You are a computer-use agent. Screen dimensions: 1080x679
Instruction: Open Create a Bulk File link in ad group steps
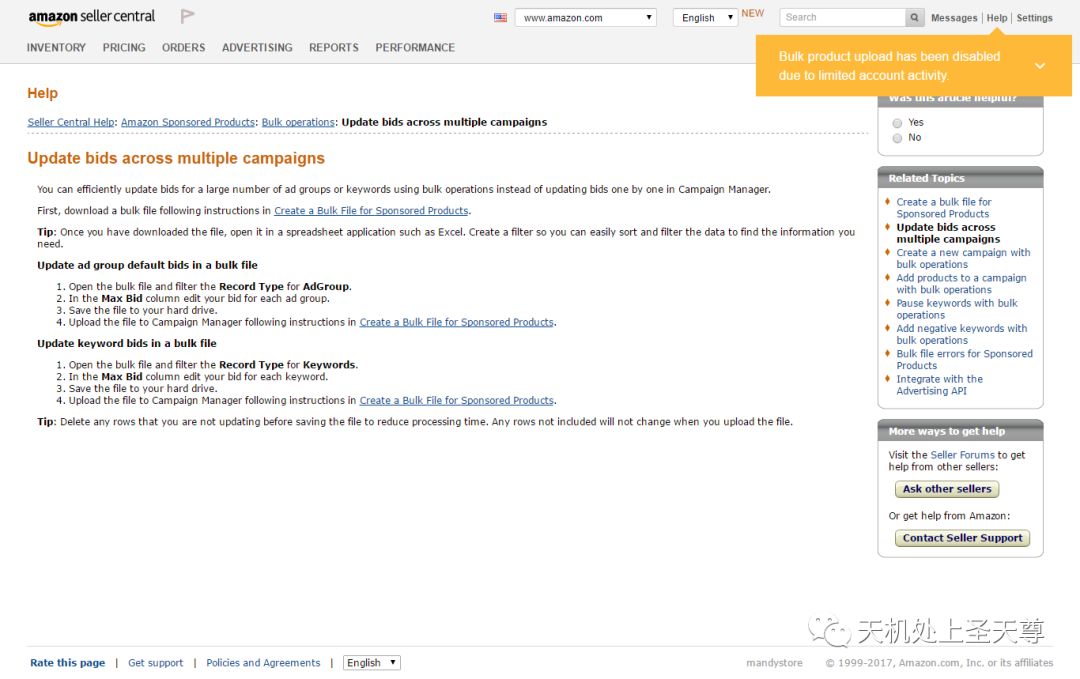[457, 322]
